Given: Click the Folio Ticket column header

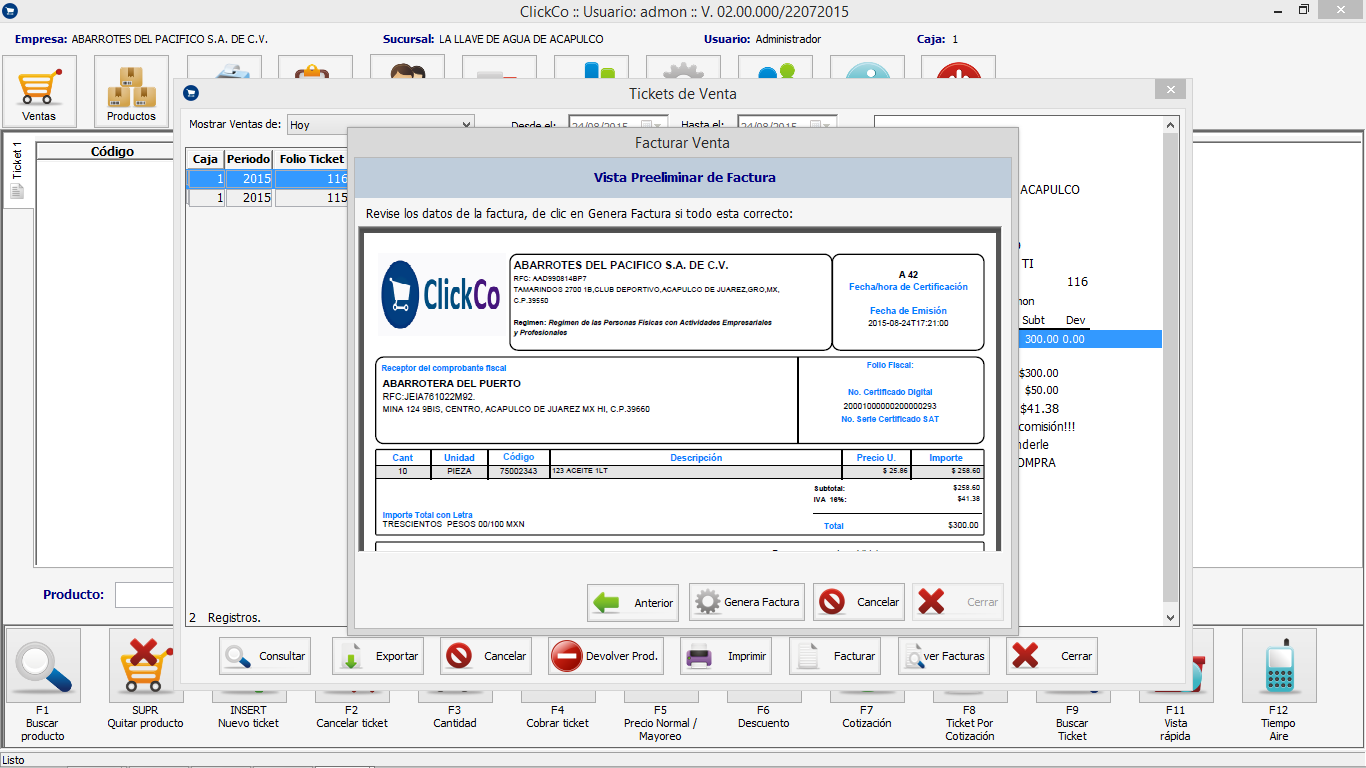Looking at the screenshot, I should (x=310, y=159).
